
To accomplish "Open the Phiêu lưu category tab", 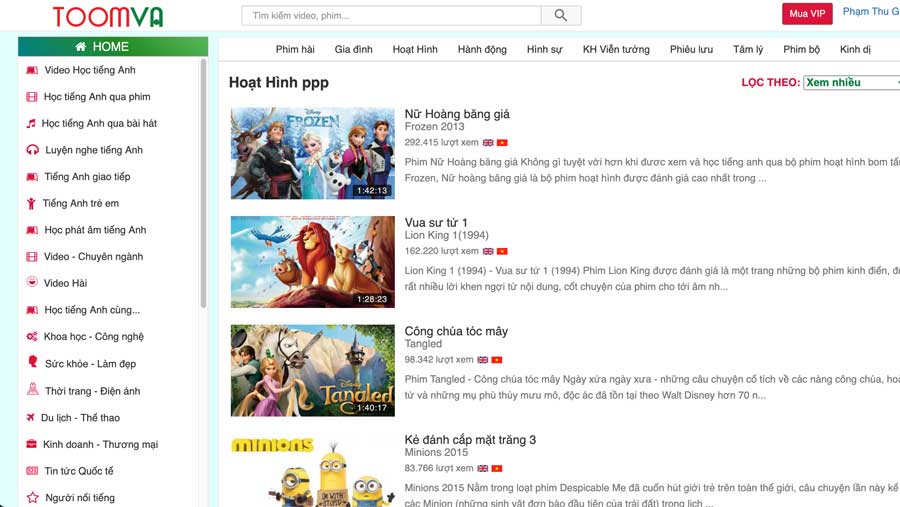I will (692, 49).
